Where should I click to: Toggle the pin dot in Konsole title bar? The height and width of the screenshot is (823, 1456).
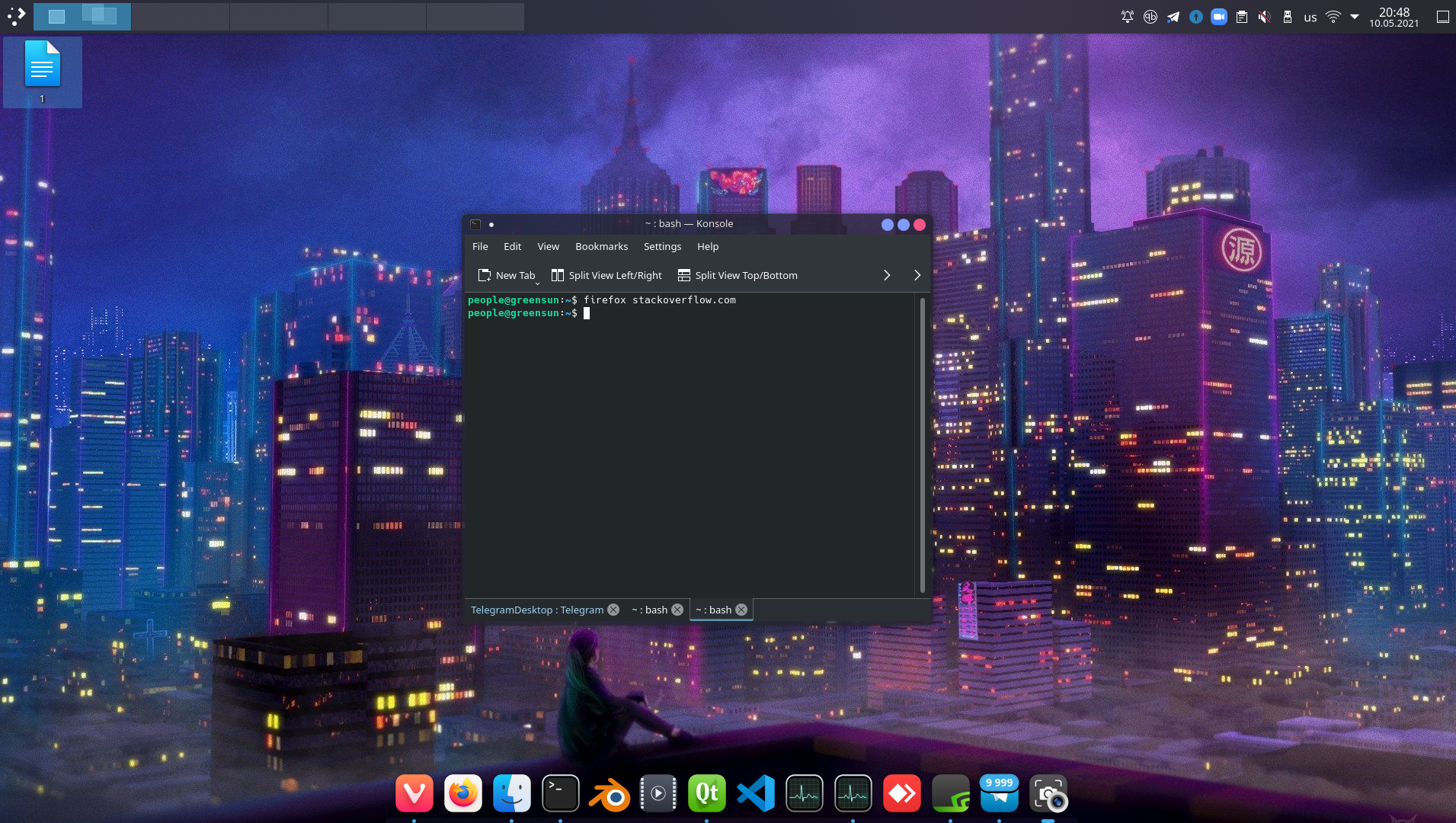tap(491, 224)
